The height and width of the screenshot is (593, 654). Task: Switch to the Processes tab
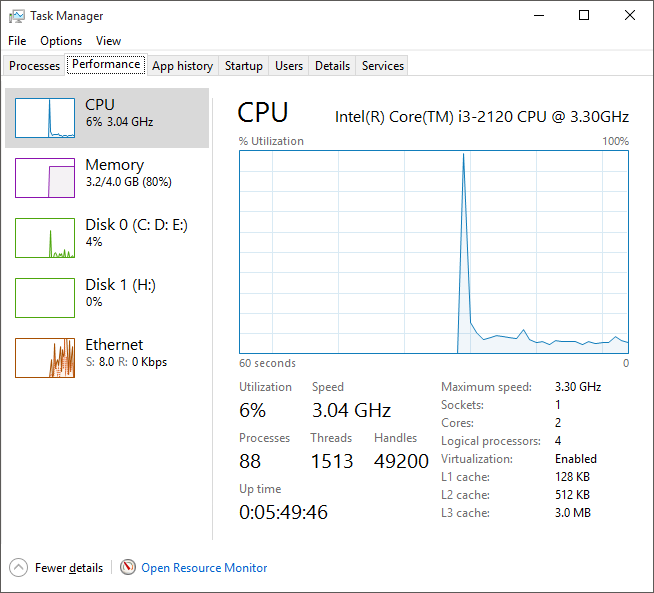[34, 66]
